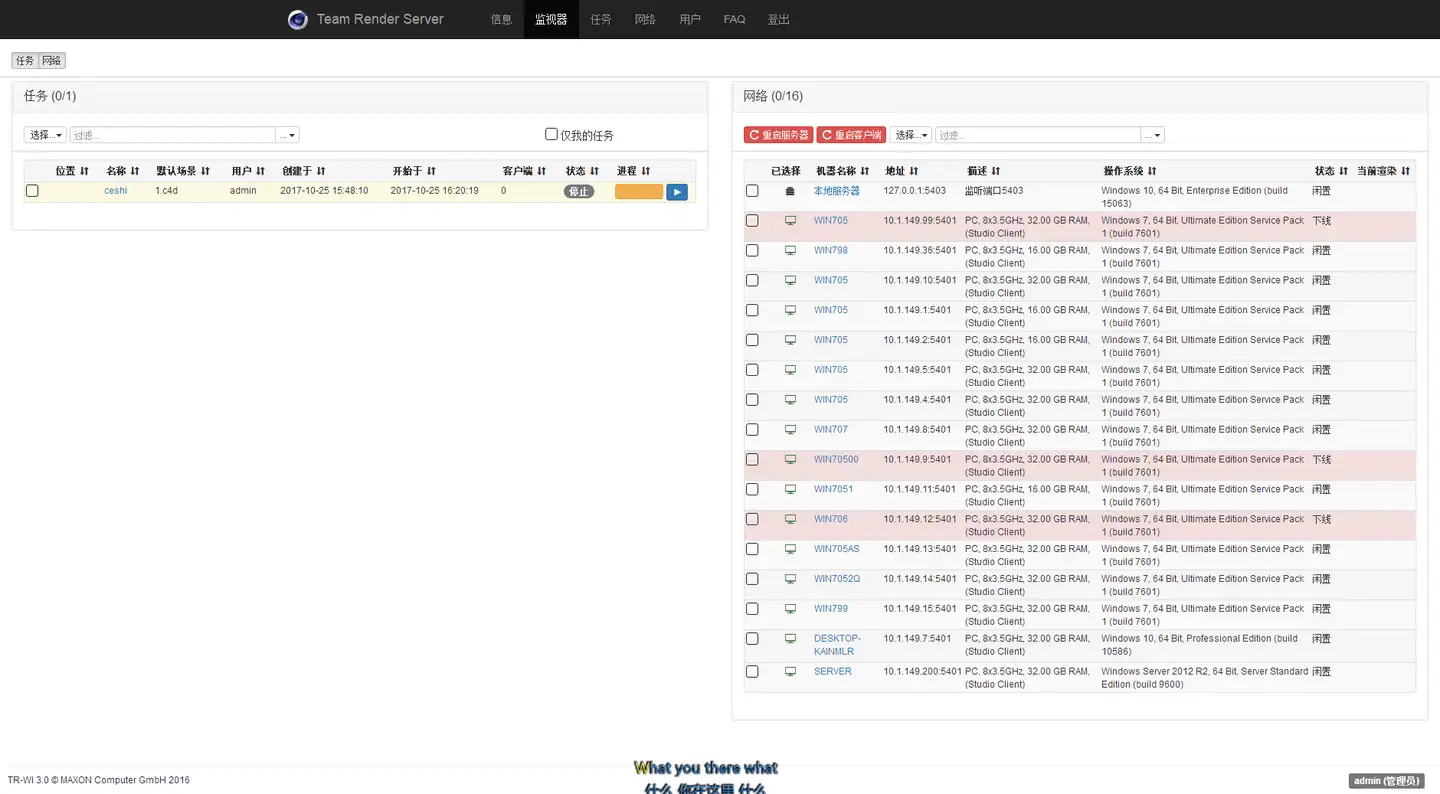The image size is (1440, 794).
Task: Open the 选择 dropdown in the 网络 panel
Action: 910,135
